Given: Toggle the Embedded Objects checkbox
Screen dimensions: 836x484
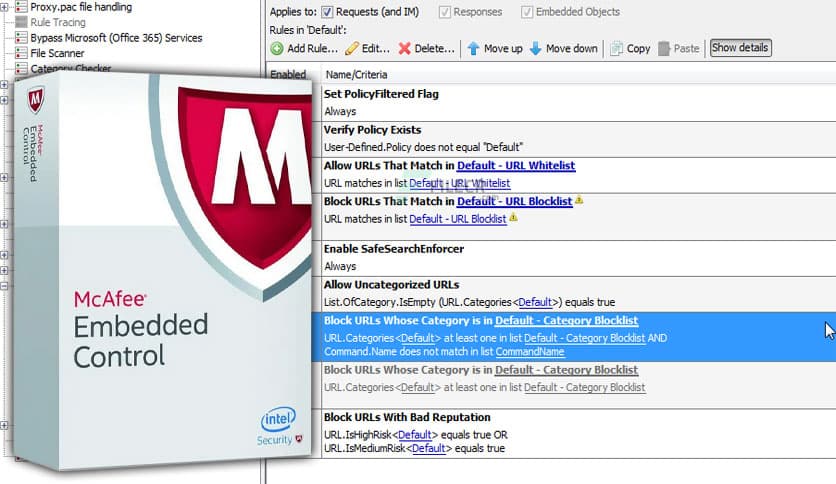Looking at the screenshot, I should coord(527,12).
